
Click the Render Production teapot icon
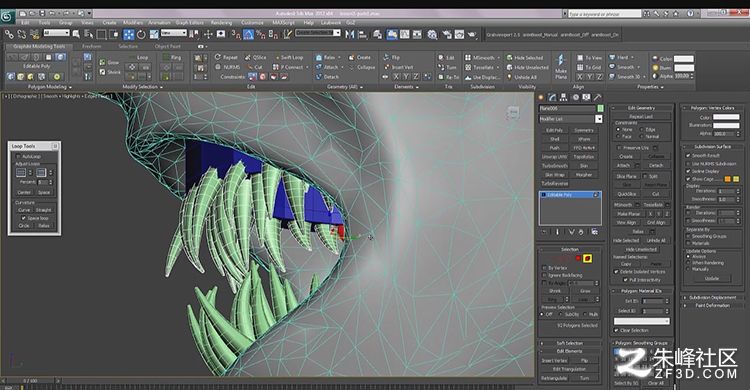coord(472,34)
